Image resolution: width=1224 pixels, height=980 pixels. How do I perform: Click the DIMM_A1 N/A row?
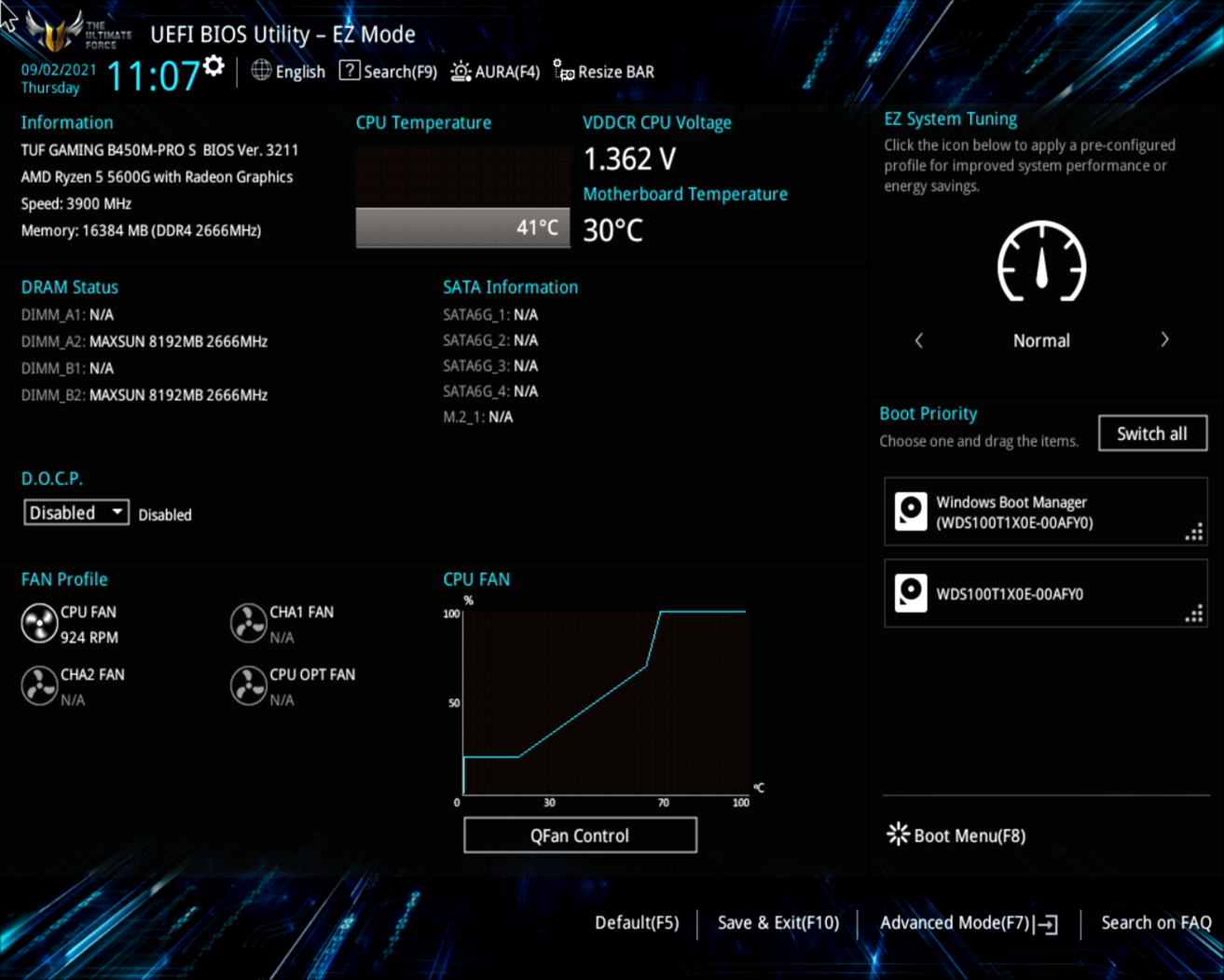tap(67, 315)
